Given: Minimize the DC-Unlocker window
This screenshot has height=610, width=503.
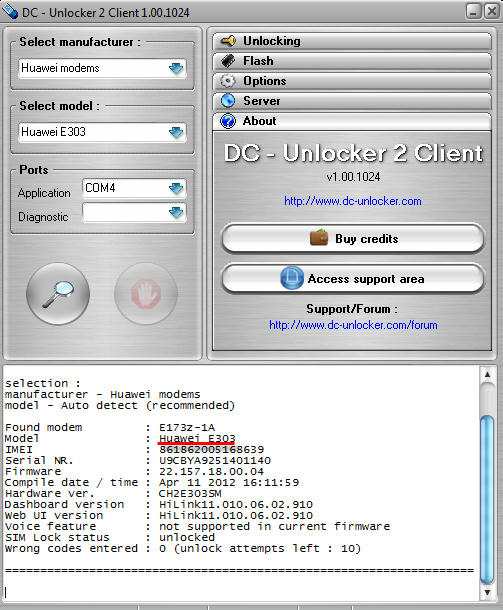Looking at the screenshot, I should [x=473, y=11].
